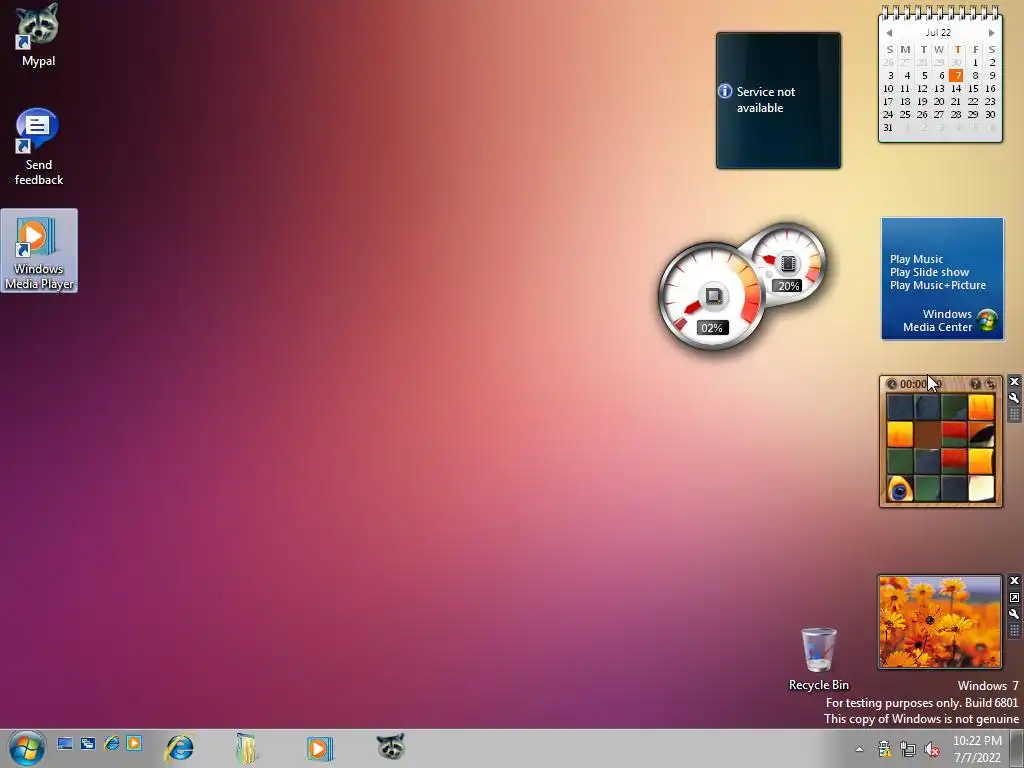Select date 25 in the calendar gadget
Screen dimensions: 1024x768
905,115
